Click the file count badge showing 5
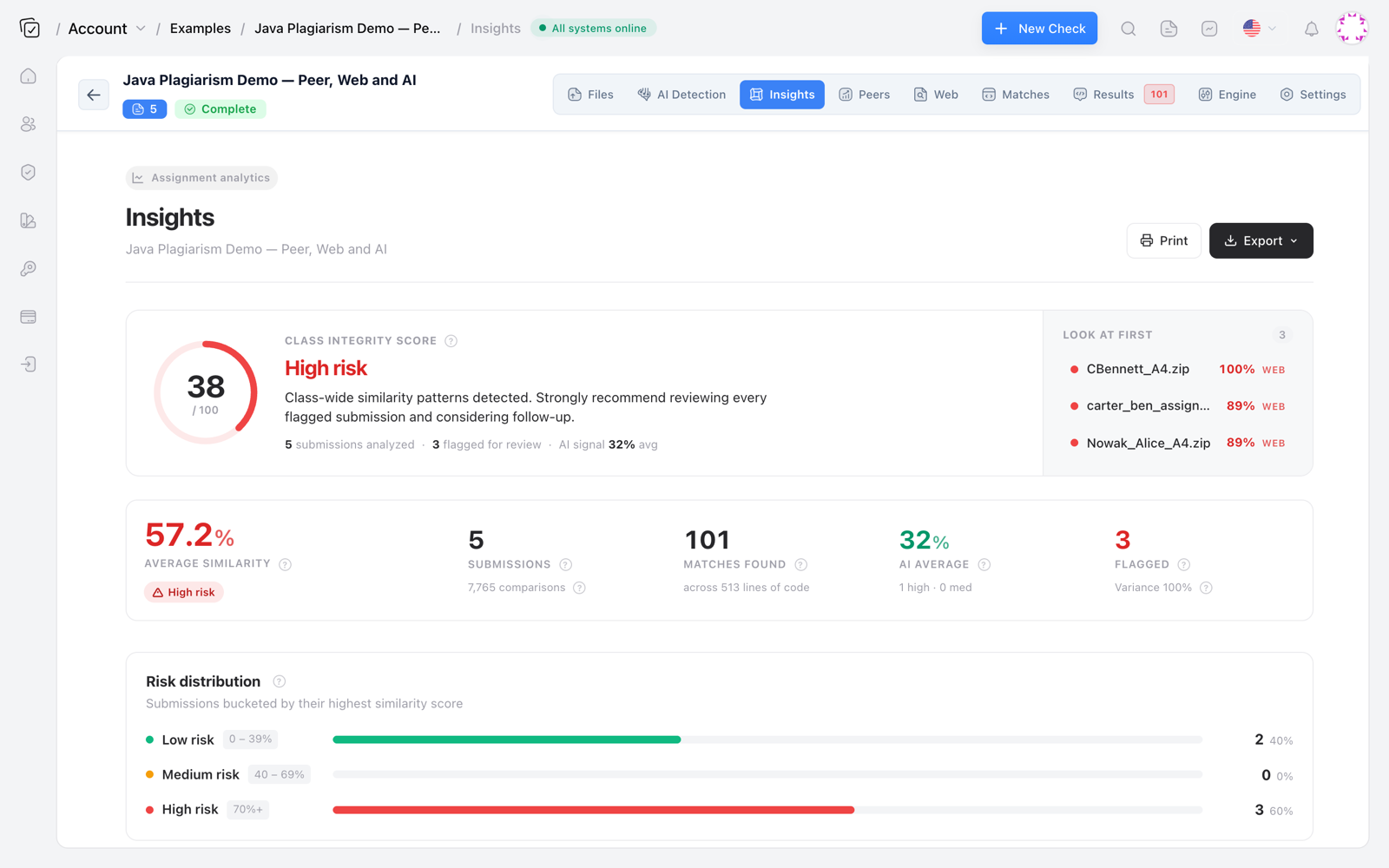Image resolution: width=1389 pixels, height=868 pixels. tap(145, 109)
